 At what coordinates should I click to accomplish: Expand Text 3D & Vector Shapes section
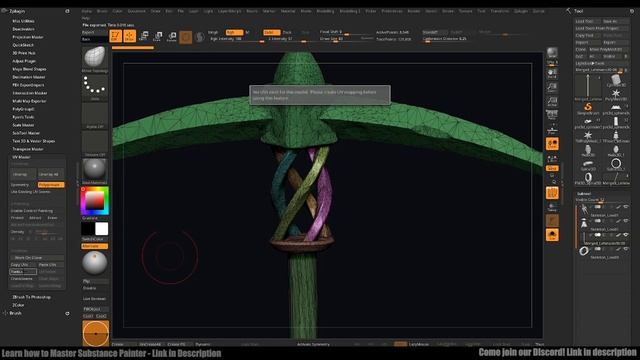click(33, 141)
